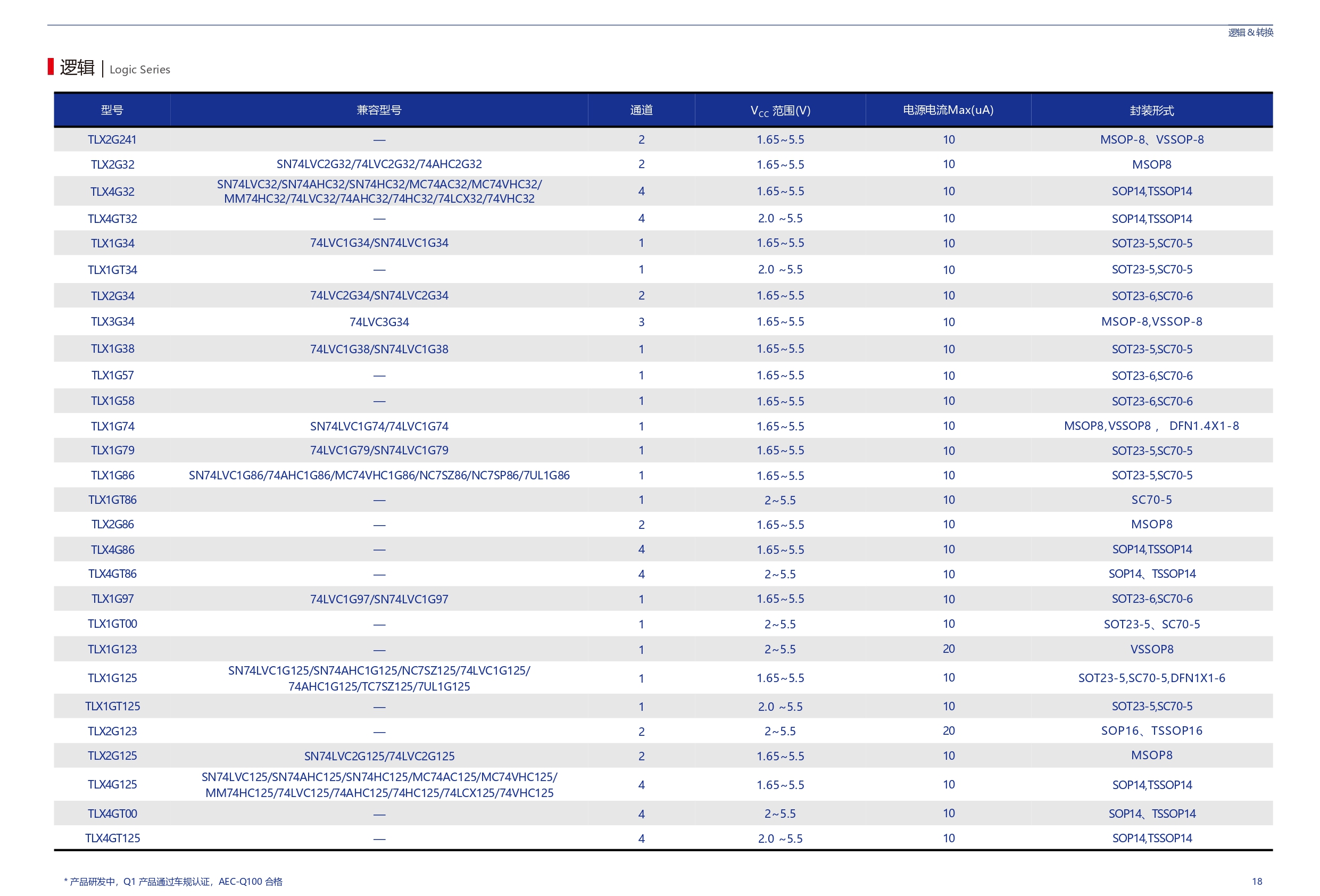This screenshot has height=896, width=1320.
Task: Click the 逻辑&转换 page header text
Action: (x=1250, y=33)
